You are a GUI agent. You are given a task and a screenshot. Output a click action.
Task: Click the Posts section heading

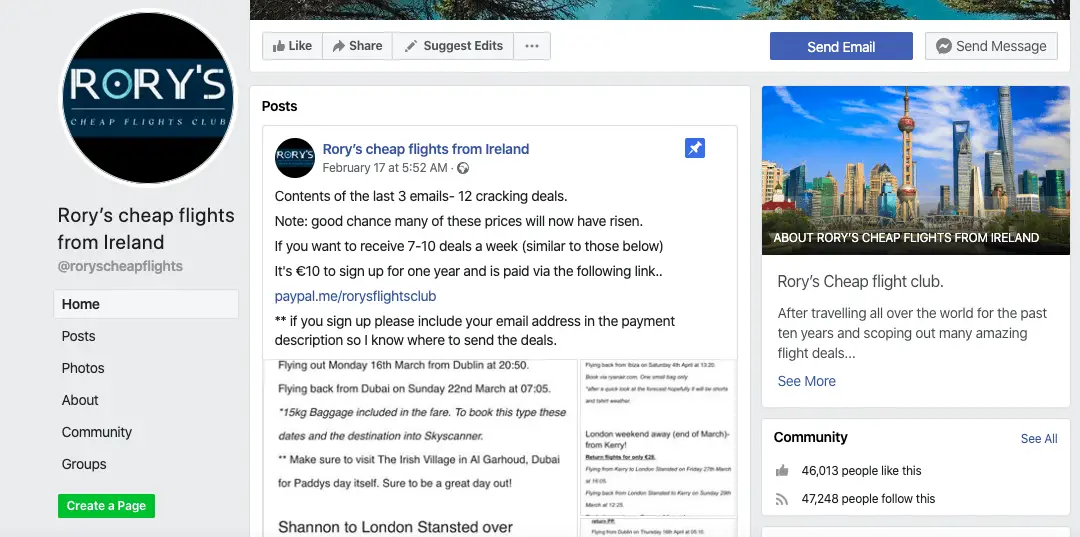point(280,106)
